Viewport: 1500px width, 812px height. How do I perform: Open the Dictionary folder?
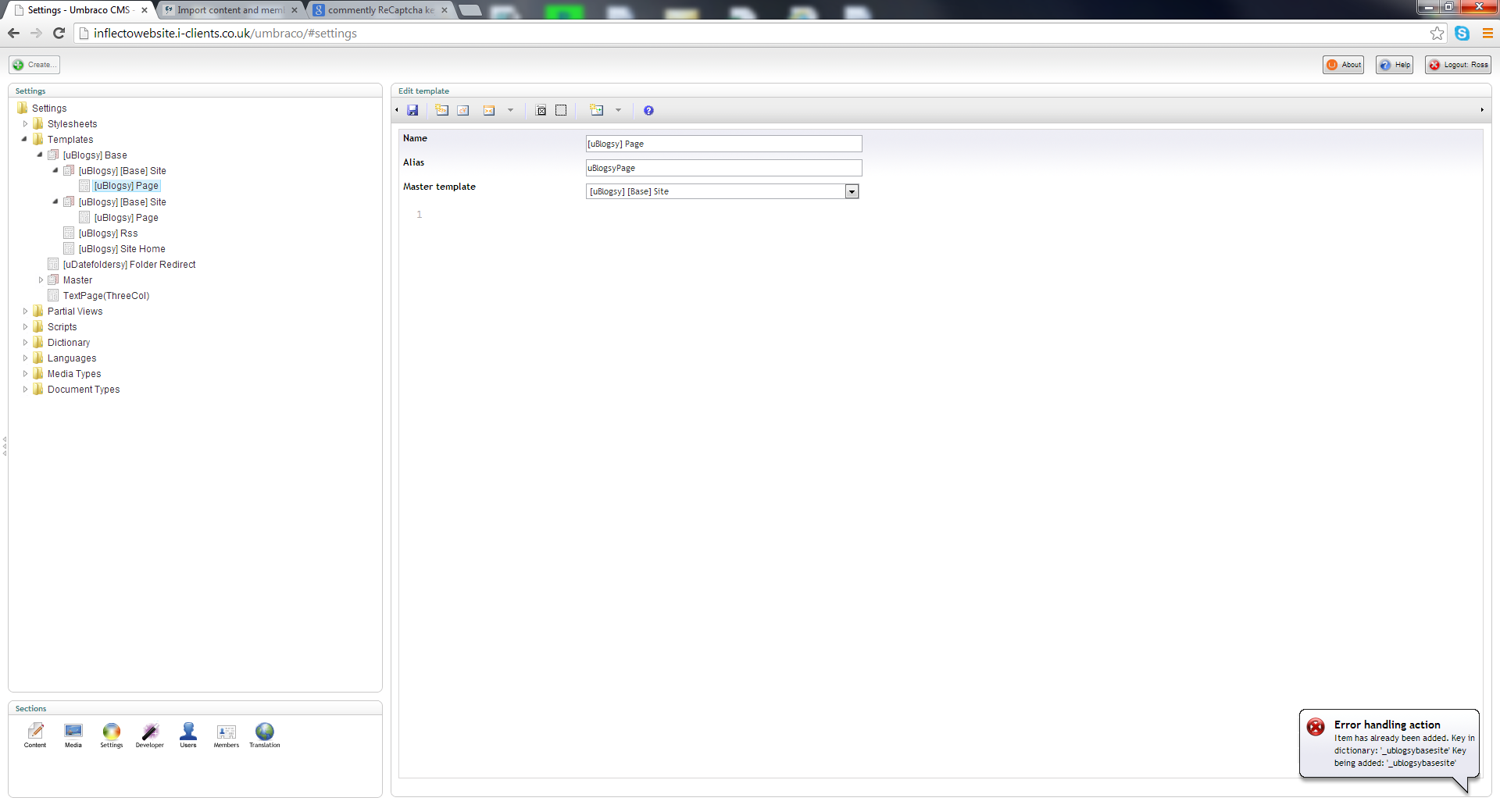[x=69, y=343]
